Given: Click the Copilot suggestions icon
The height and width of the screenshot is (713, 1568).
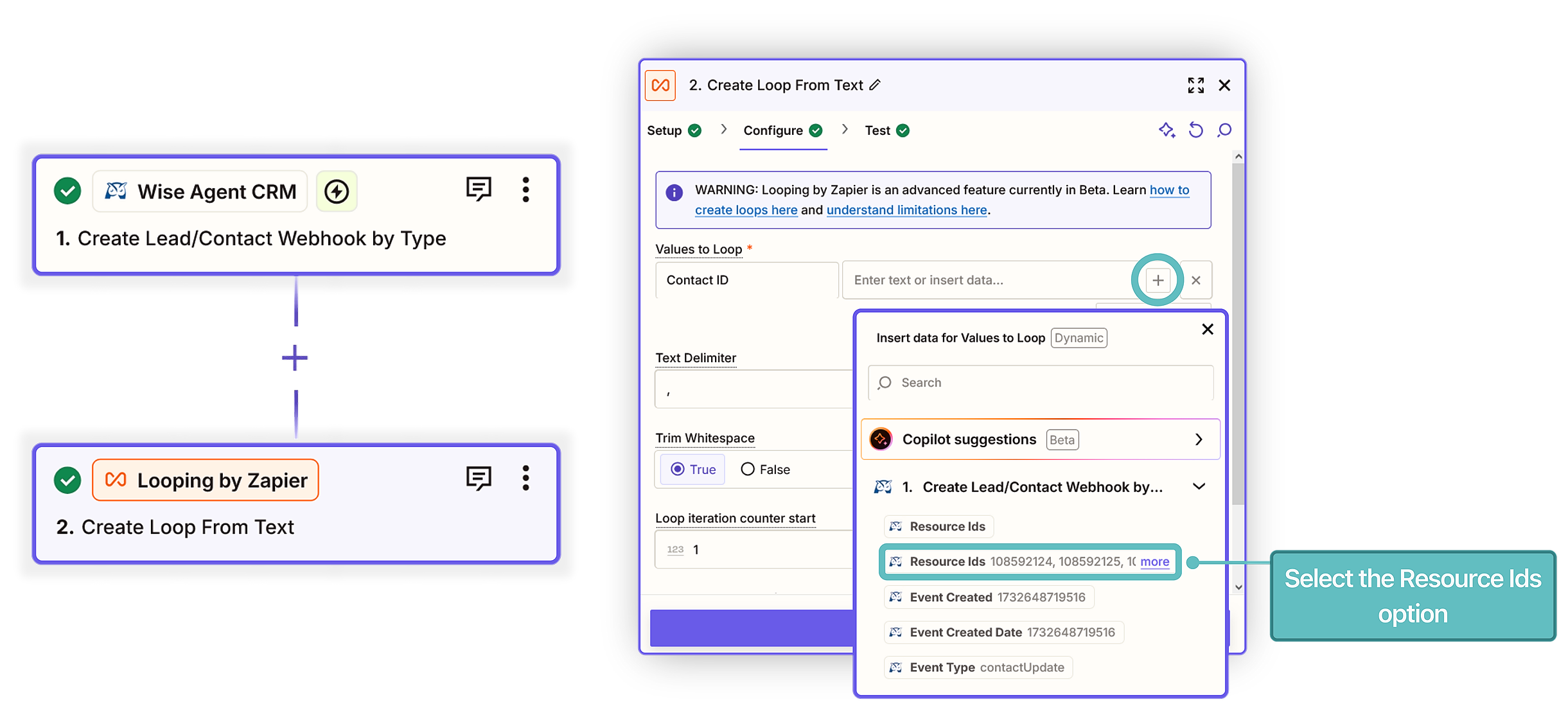Looking at the screenshot, I should point(881,440).
